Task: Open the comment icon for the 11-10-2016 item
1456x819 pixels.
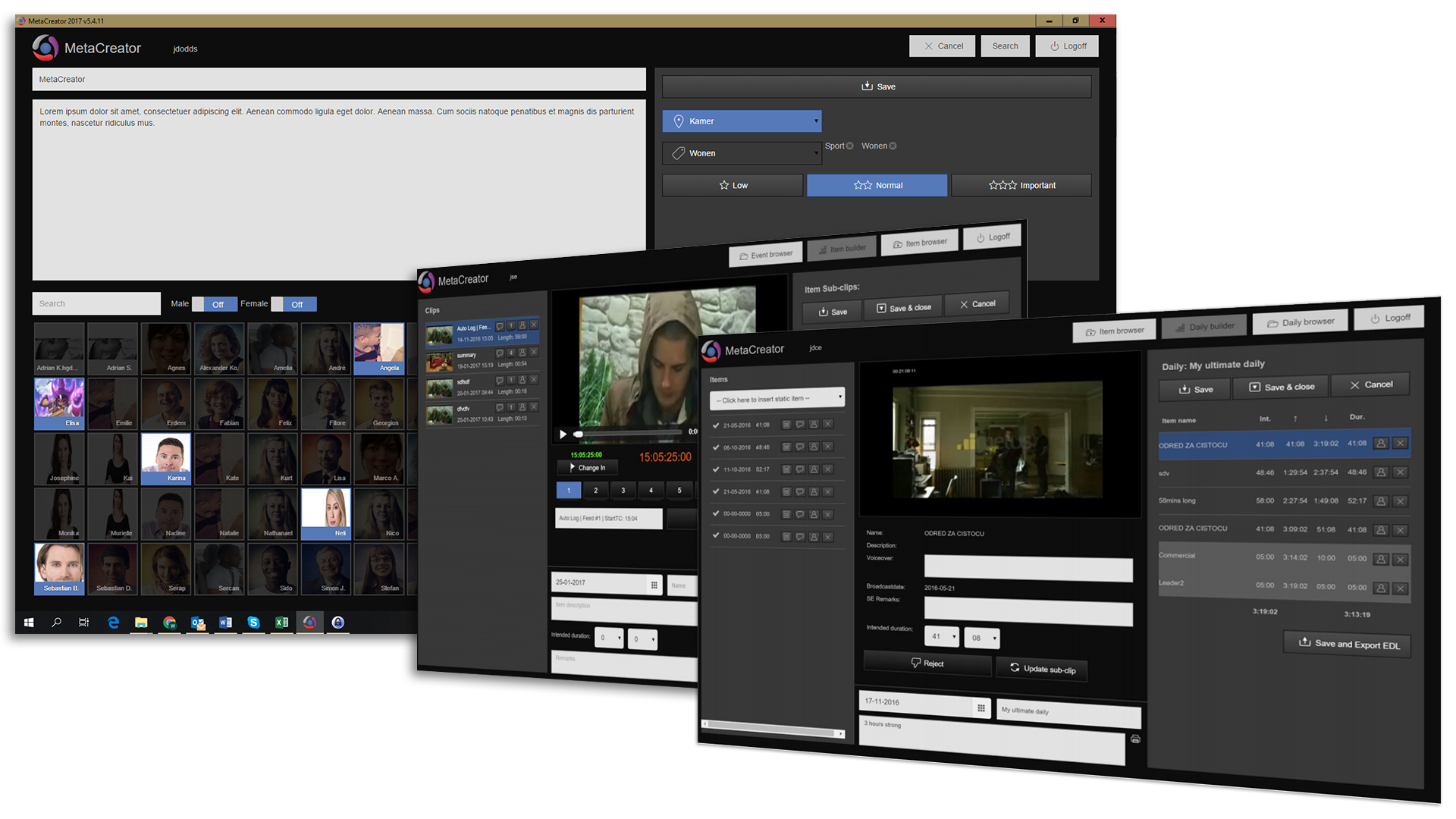Action: point(799,469)
